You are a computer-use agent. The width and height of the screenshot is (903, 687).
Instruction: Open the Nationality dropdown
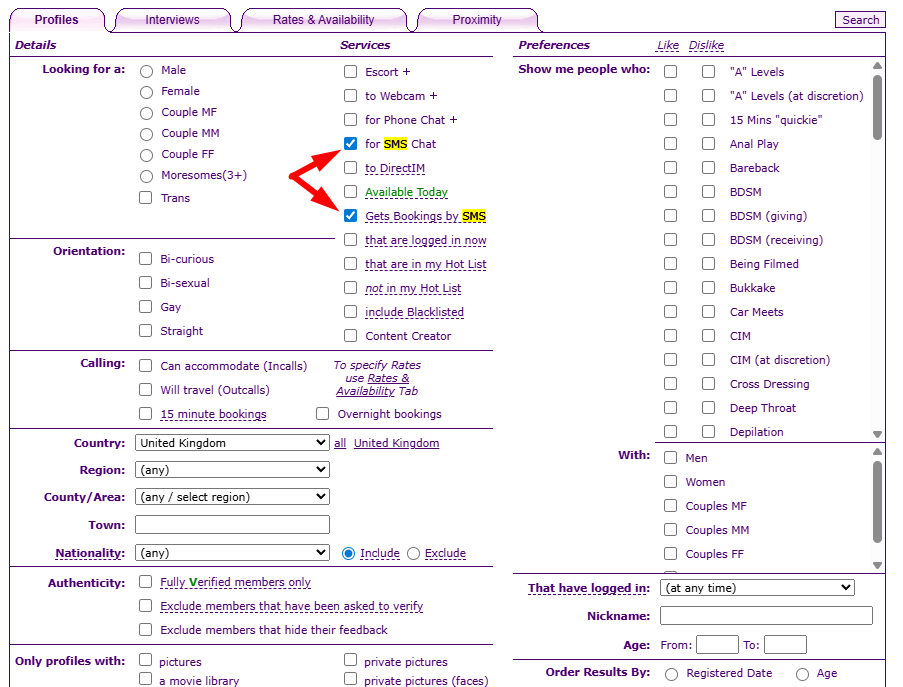[x=232, y=553]
